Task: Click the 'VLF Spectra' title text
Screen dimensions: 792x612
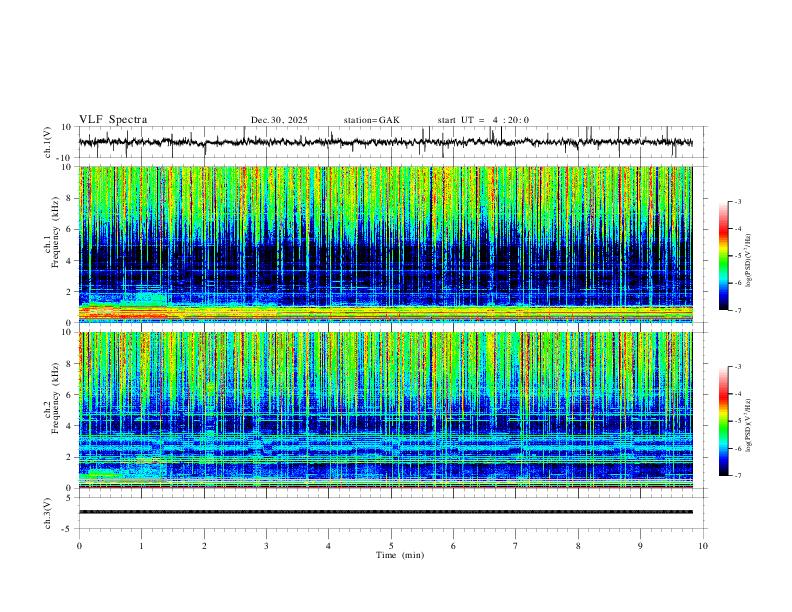Action: pos(113,120)
